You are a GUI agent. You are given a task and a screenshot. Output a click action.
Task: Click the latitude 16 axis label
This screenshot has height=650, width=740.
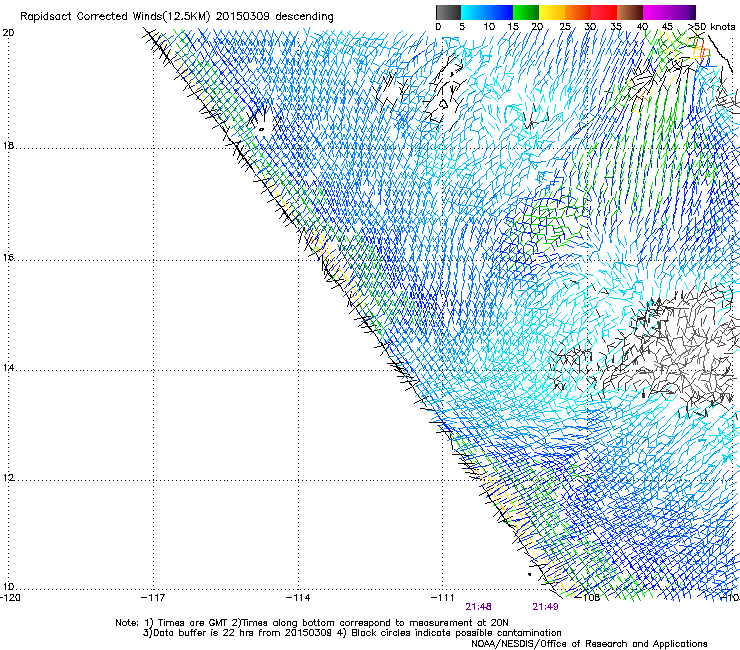coord(8,258)
